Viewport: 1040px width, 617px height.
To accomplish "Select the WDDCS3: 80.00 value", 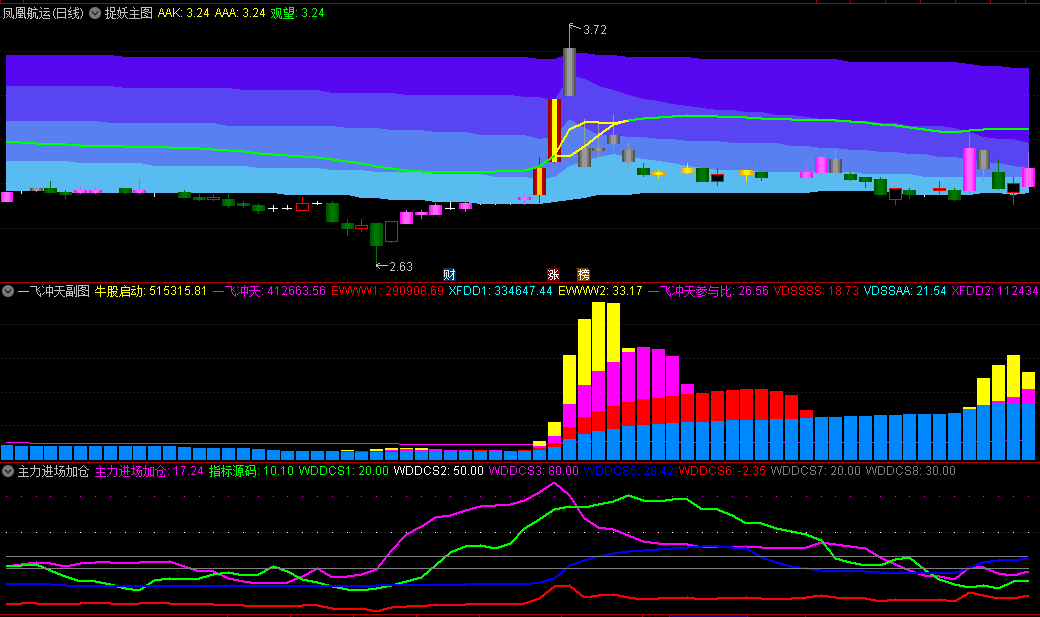I will 533,471.
